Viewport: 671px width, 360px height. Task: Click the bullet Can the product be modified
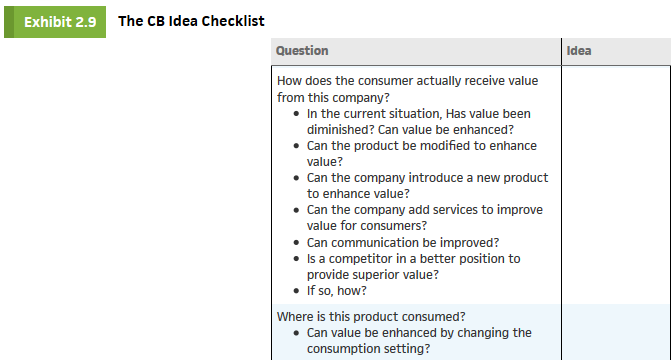[x=422, y=154]
